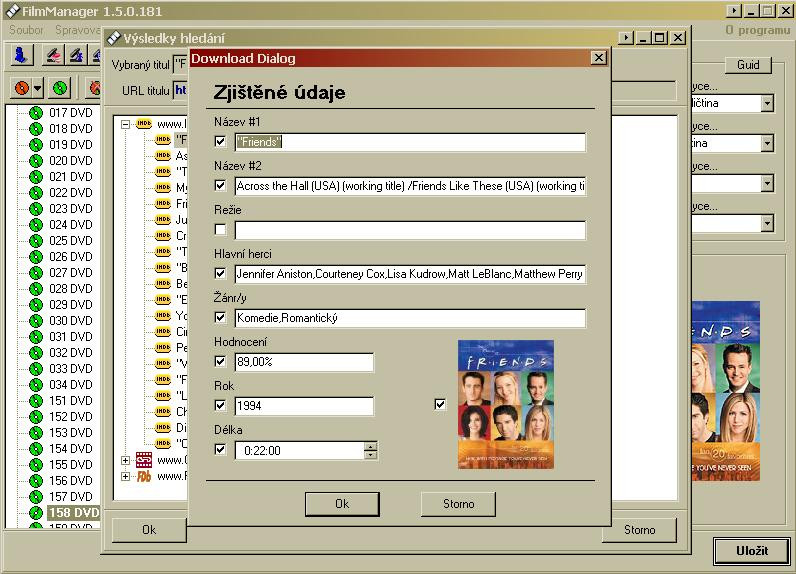Screen dimensions: 796x574
Task: Select the '025 DVD' row in list
Action: point(71,241)
